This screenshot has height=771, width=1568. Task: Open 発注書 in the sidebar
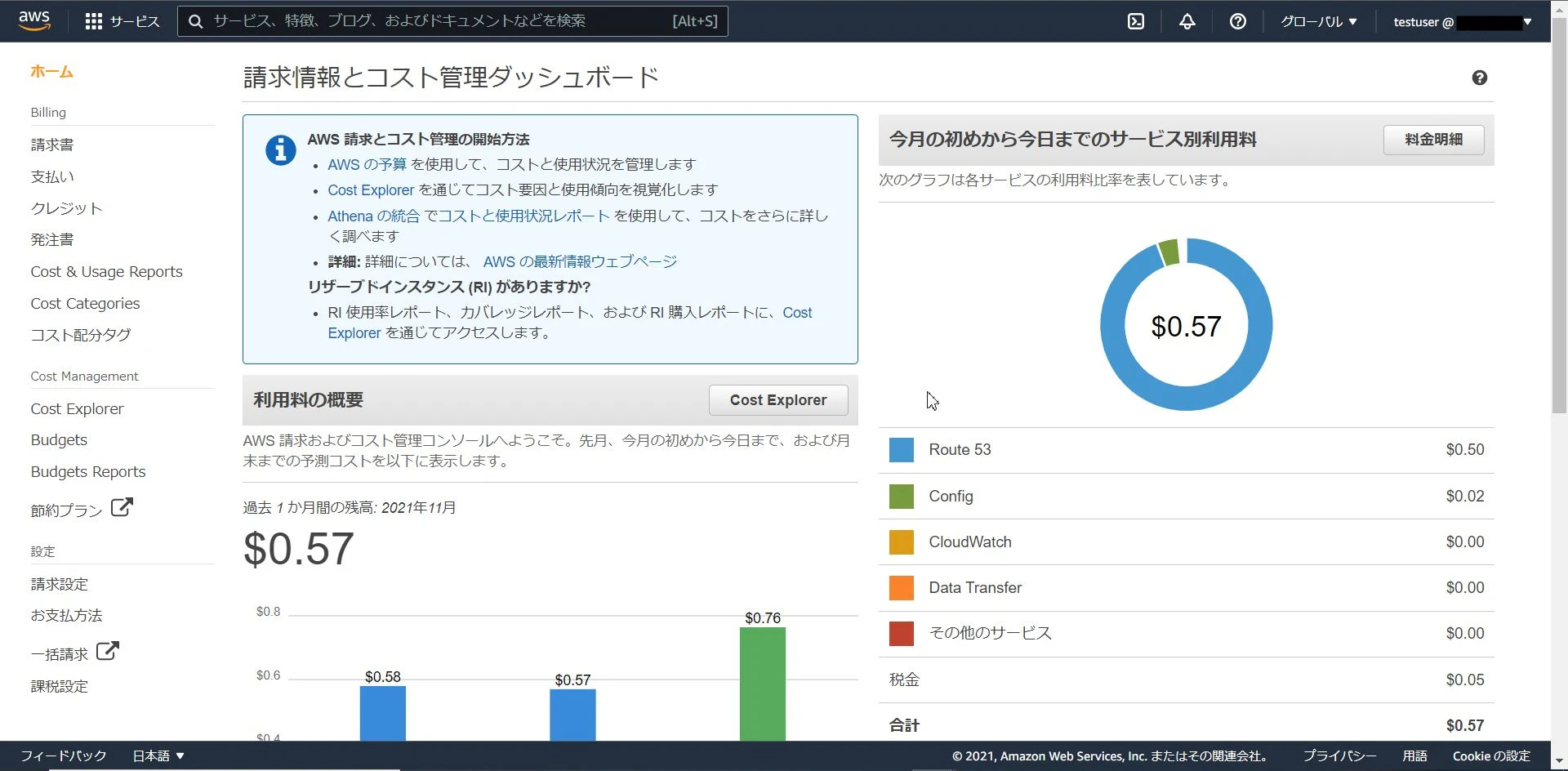coord(52,239)
